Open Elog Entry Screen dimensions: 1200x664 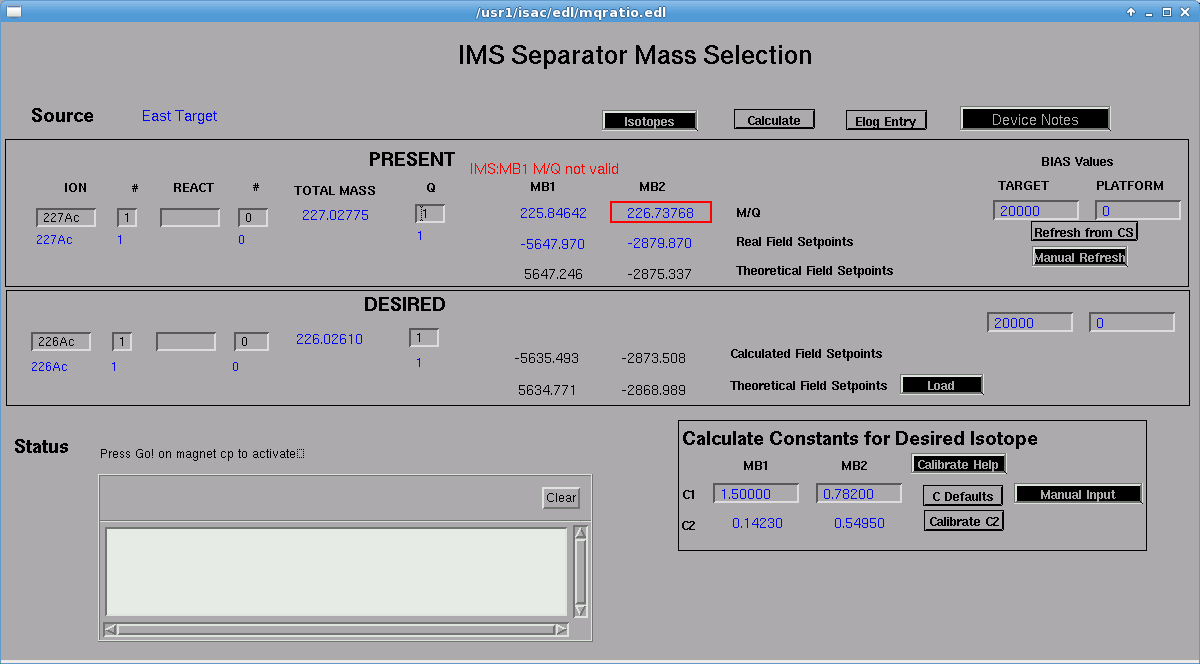point(885,121)
